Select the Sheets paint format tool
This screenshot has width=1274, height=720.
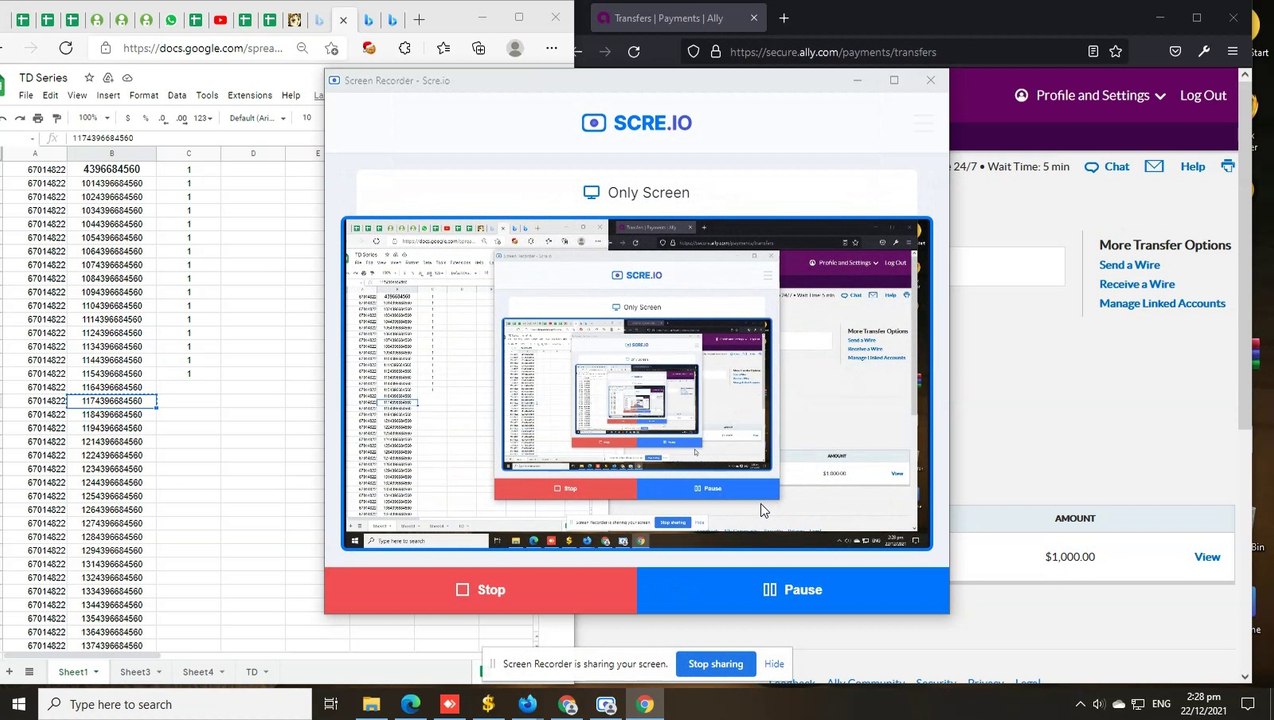point(56,118)
